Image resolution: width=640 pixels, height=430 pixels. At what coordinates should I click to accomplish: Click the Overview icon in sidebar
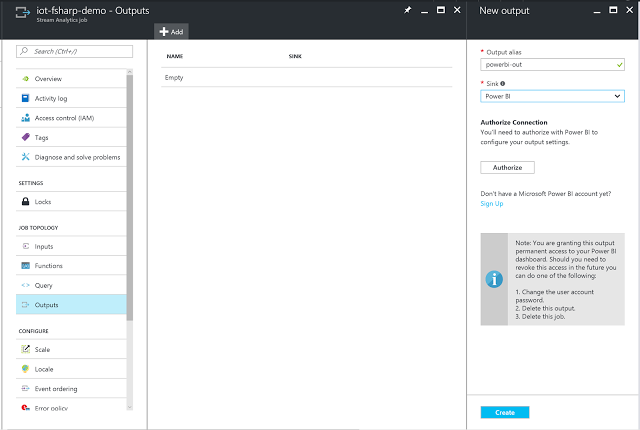point(25,79)
